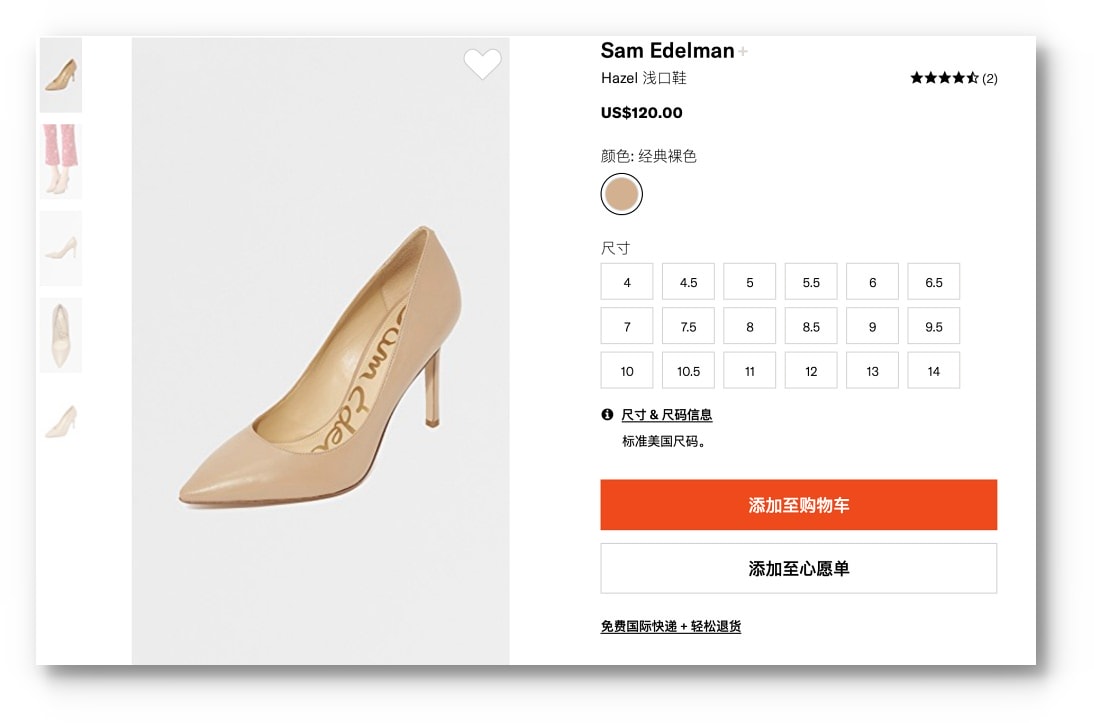Open the 尺寸 & 尺码信息 link
1094x723 pixels.
(666, 415)
